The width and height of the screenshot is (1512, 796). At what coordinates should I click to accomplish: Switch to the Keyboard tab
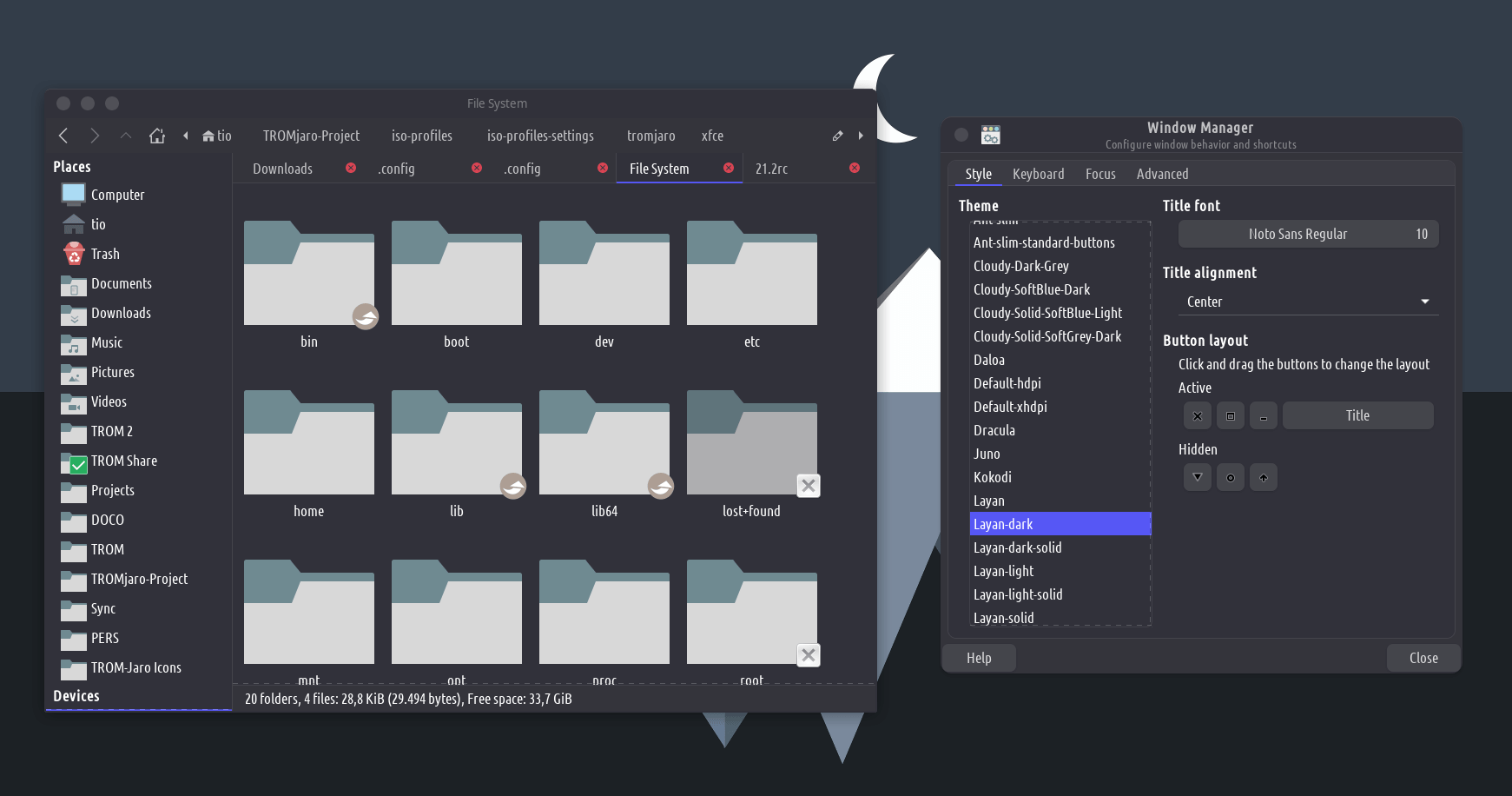[1038, 174]
